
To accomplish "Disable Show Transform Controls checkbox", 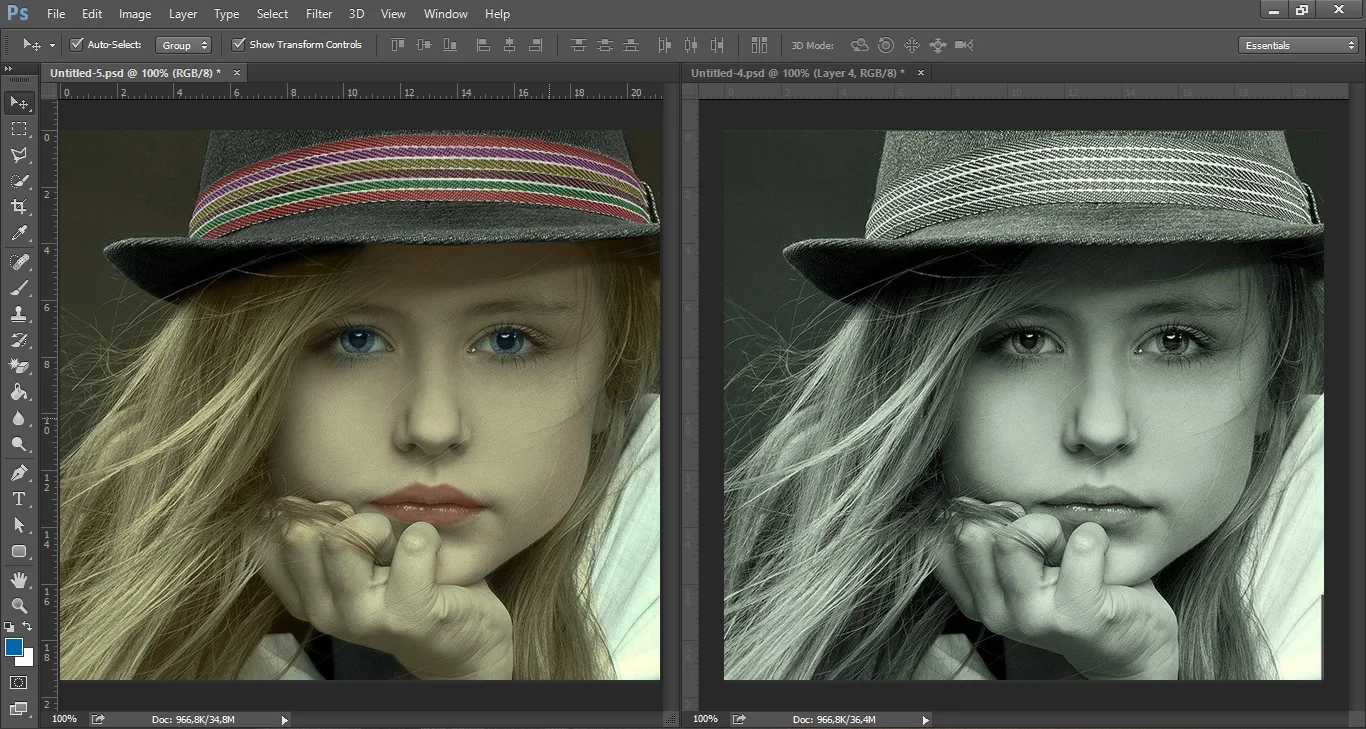I will coord(239,45).
